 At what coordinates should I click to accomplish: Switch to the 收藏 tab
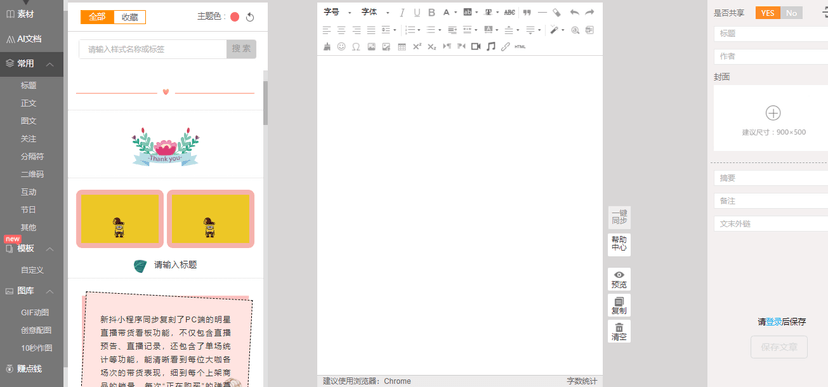130,17
